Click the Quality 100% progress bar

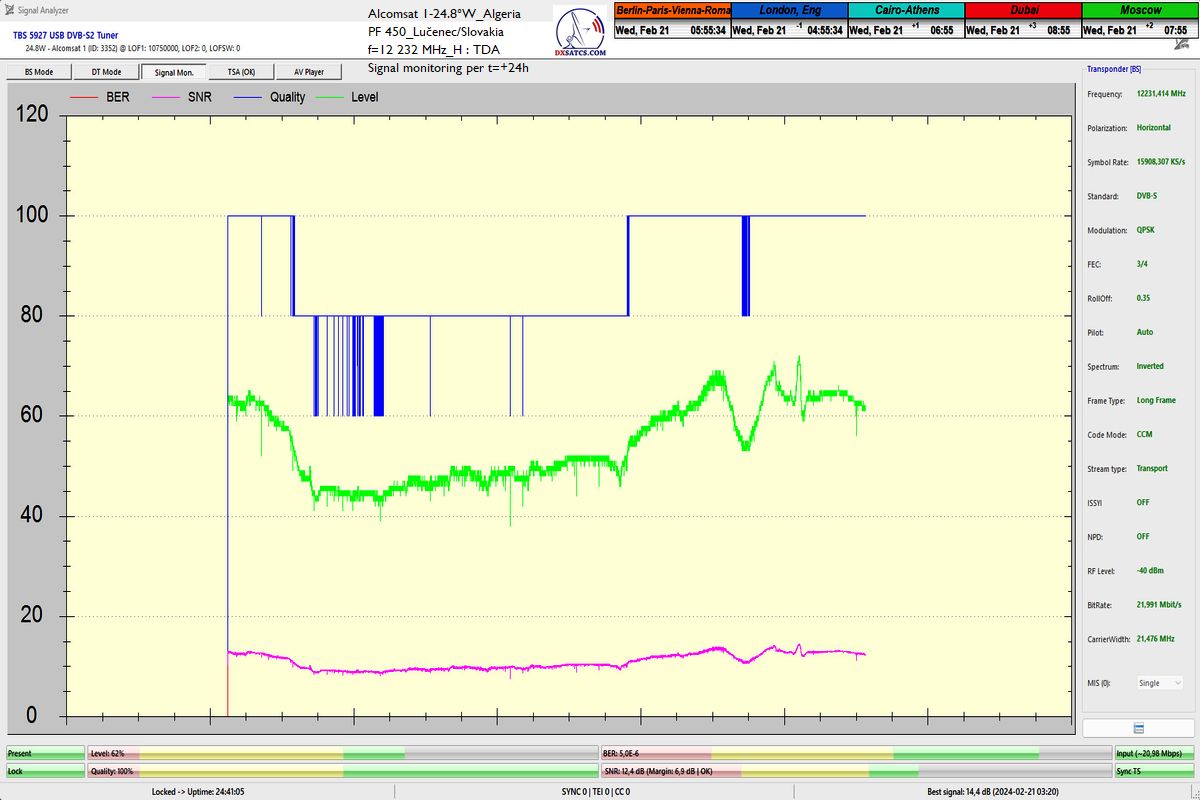tap(342, 771)
